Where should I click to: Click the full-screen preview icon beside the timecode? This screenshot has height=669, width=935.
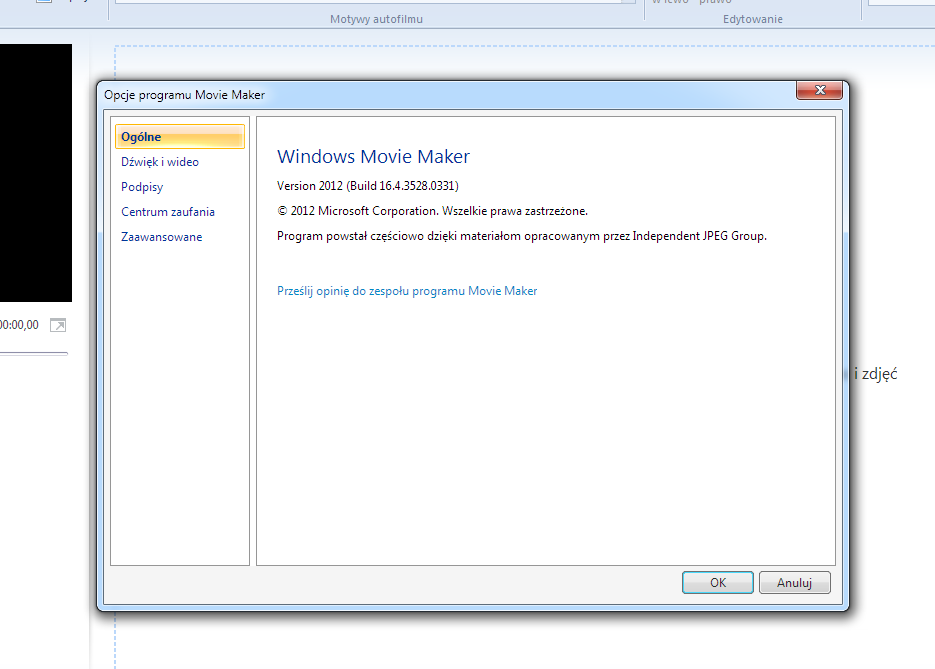click(58, 326)
